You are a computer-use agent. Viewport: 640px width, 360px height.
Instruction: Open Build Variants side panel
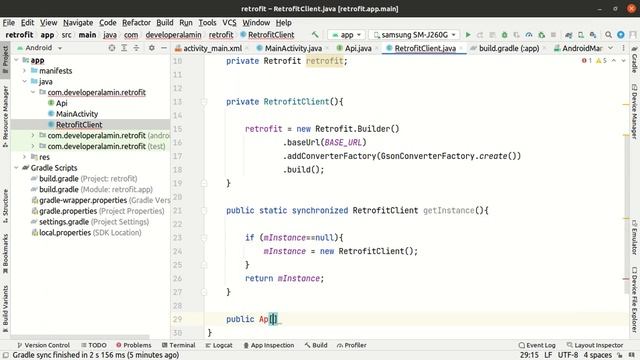[x=5, y=308]
